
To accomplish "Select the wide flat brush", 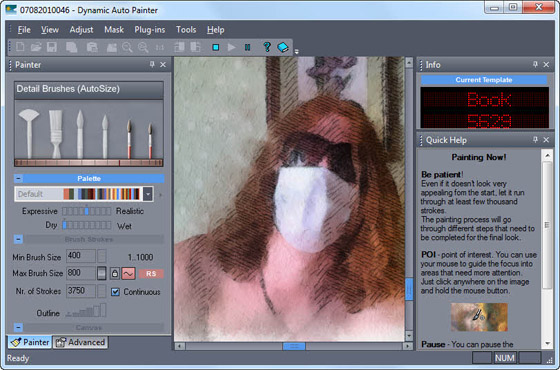I will [55, 133].
